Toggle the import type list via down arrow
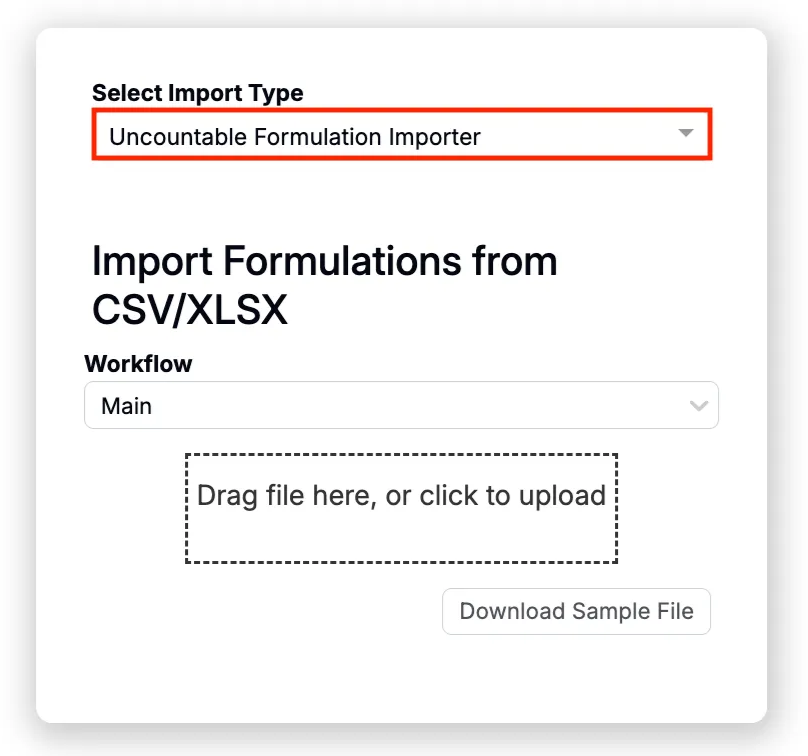Screen dimensions: 808x756 [x=685, y=134]
